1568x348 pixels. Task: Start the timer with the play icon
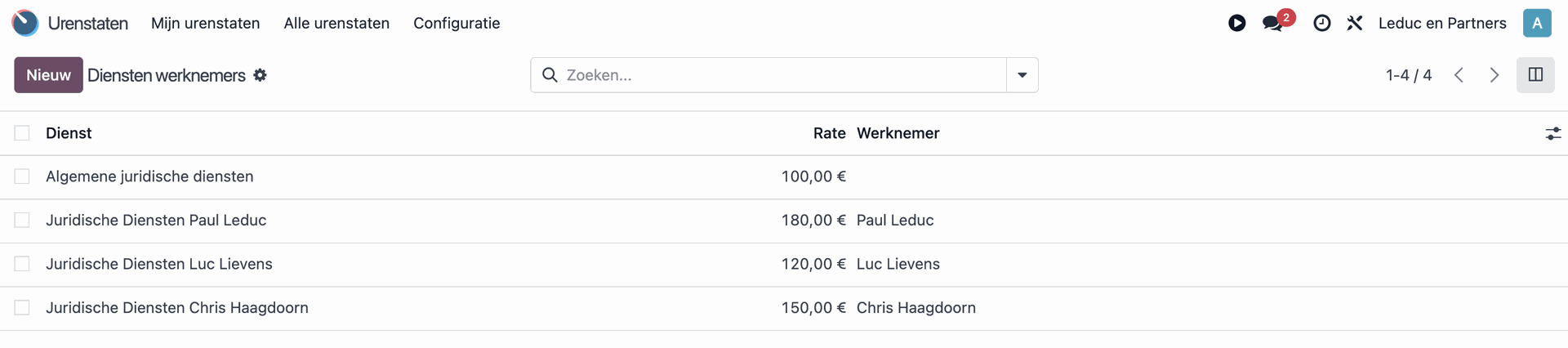[x=1236, y=23]
